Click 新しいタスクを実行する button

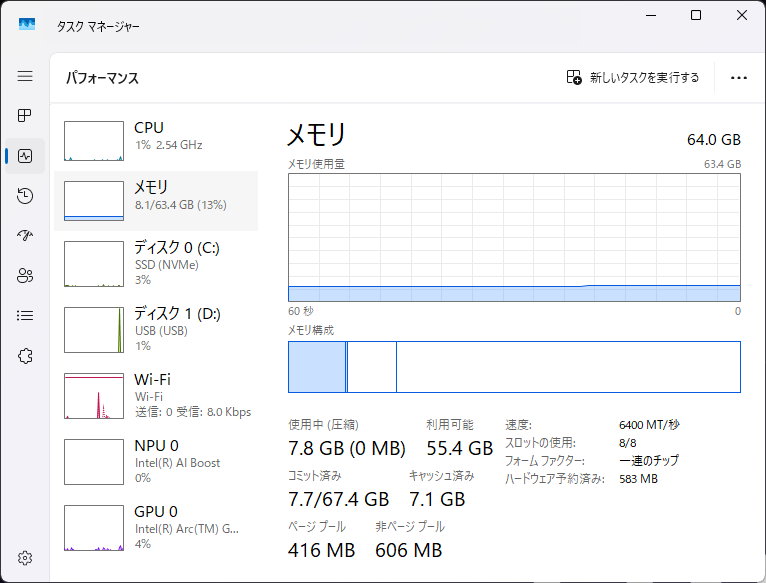633,77
